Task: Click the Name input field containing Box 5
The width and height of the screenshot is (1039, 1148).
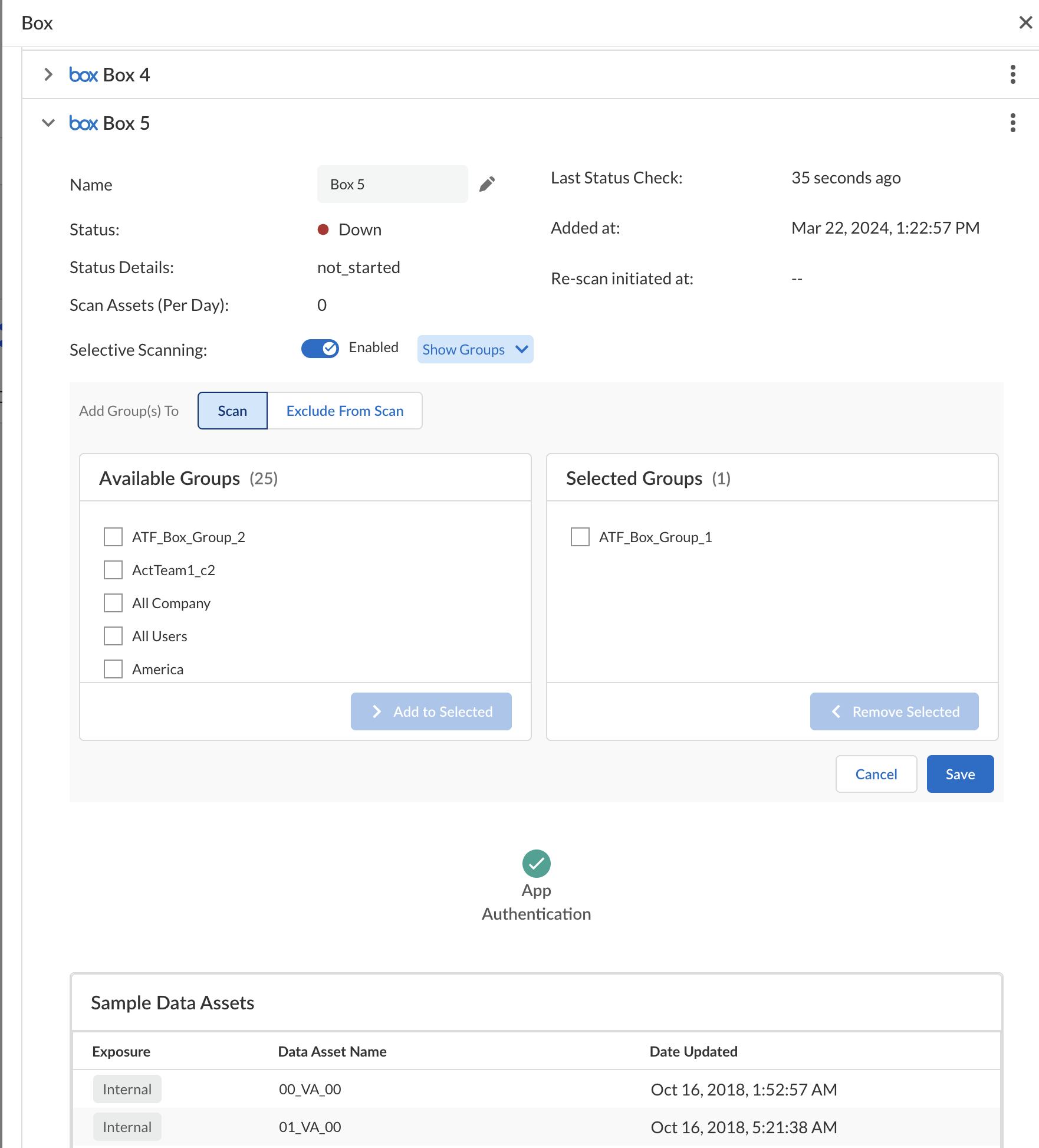Action: point(392,185)
